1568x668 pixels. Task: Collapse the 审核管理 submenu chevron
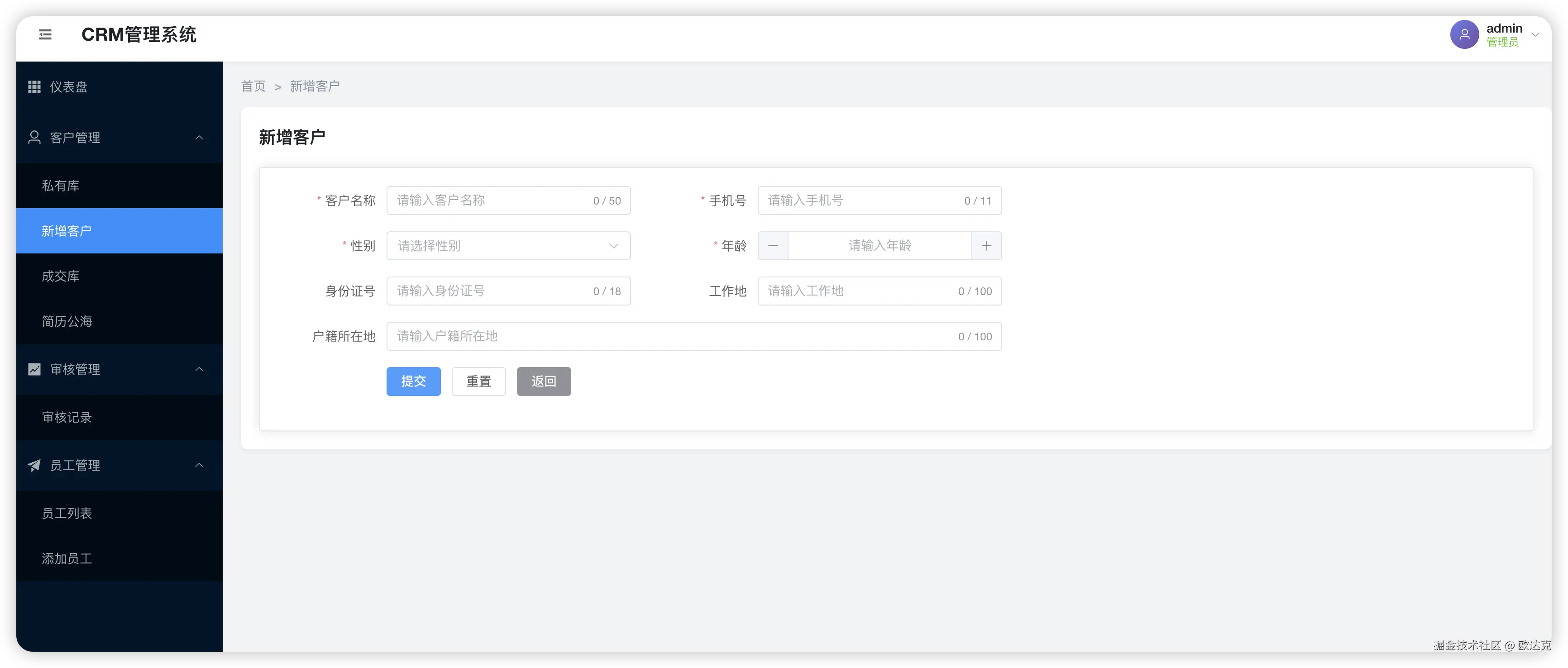point(199,369)
